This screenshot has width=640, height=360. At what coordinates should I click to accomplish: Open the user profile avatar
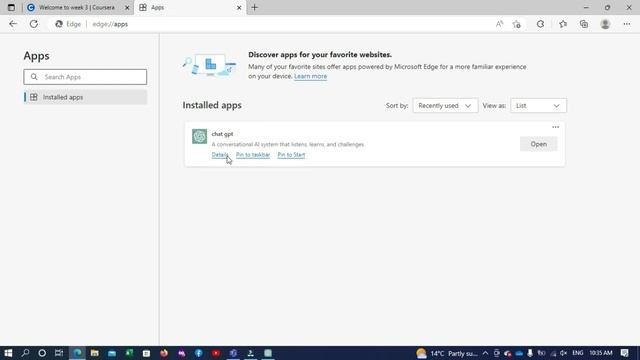point(605,24)
